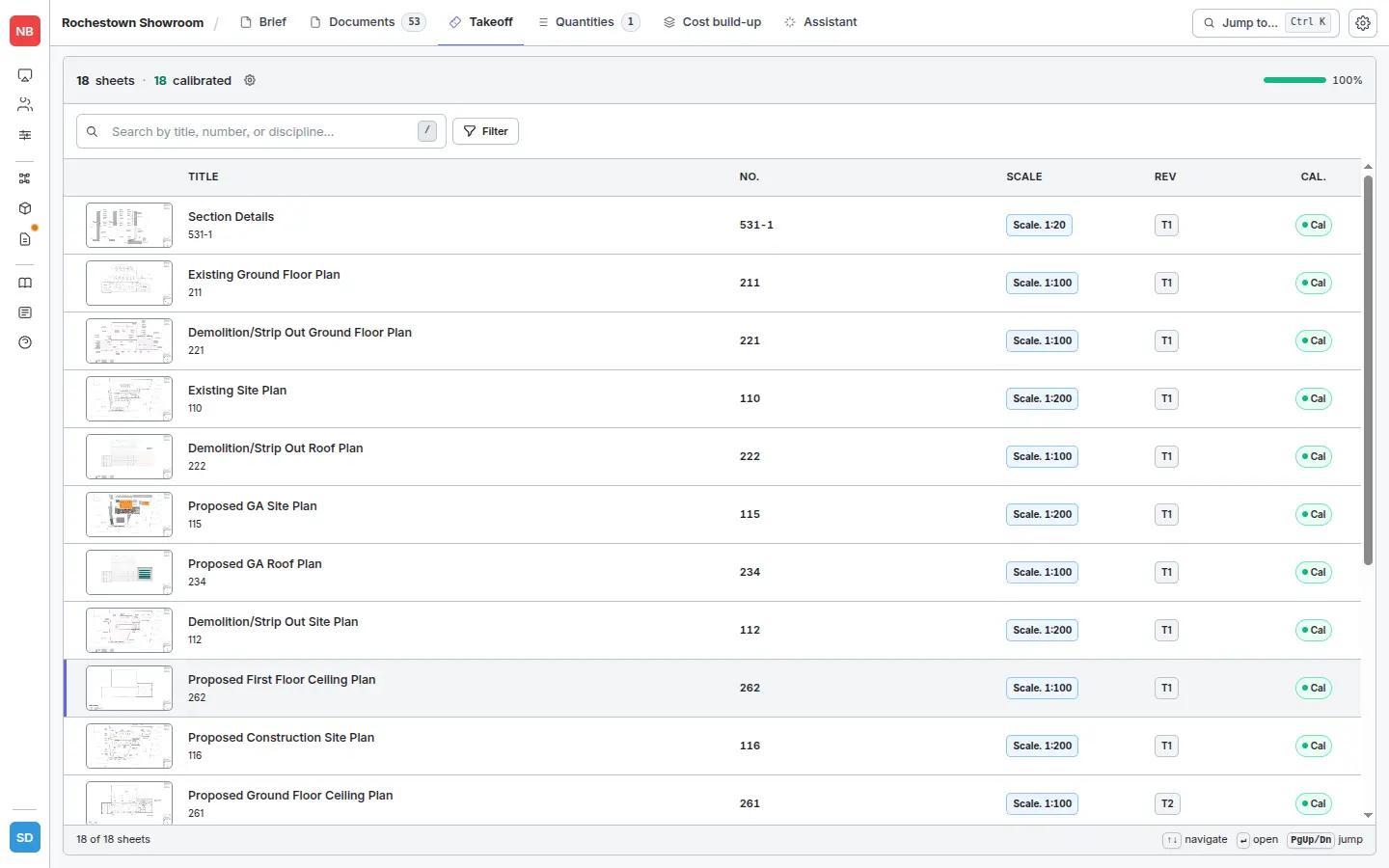This screenshot has width=1389, height=868.
Task: Click the vertical scrollbar thumb of the sheet list
Action: point(1368,369)
